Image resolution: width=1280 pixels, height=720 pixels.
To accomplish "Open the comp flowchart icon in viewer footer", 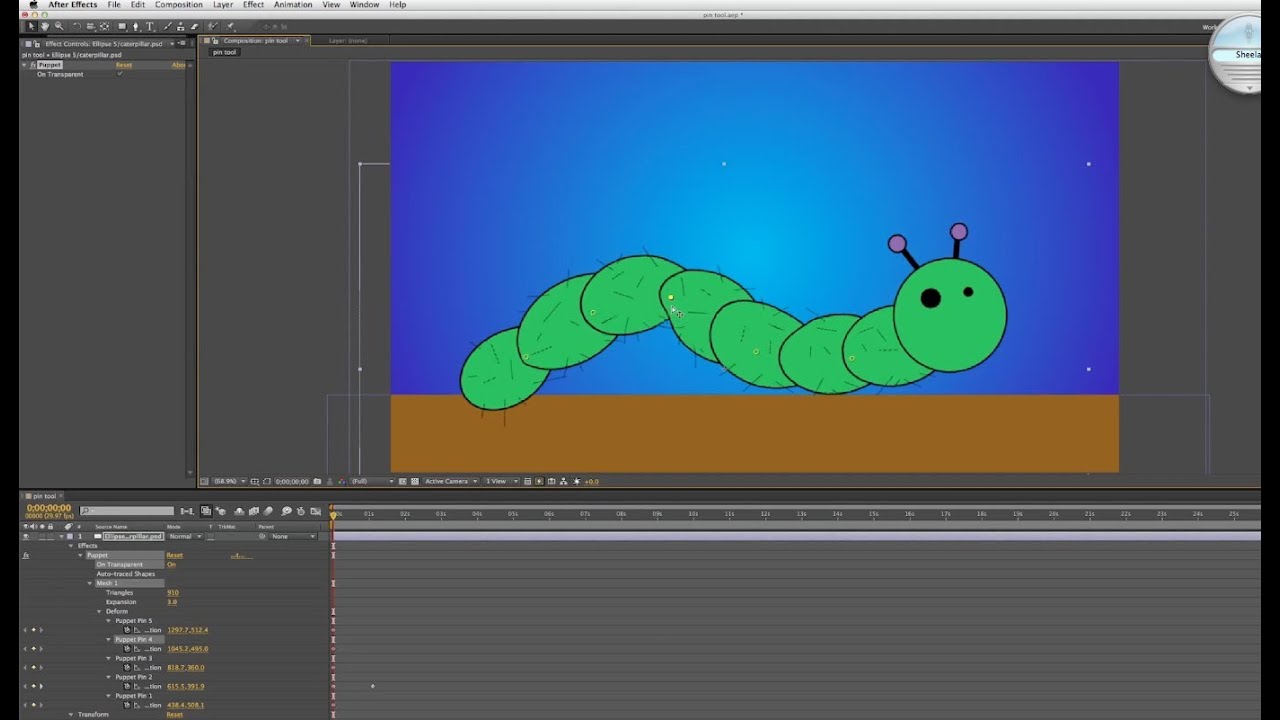I will click(563, 481).
